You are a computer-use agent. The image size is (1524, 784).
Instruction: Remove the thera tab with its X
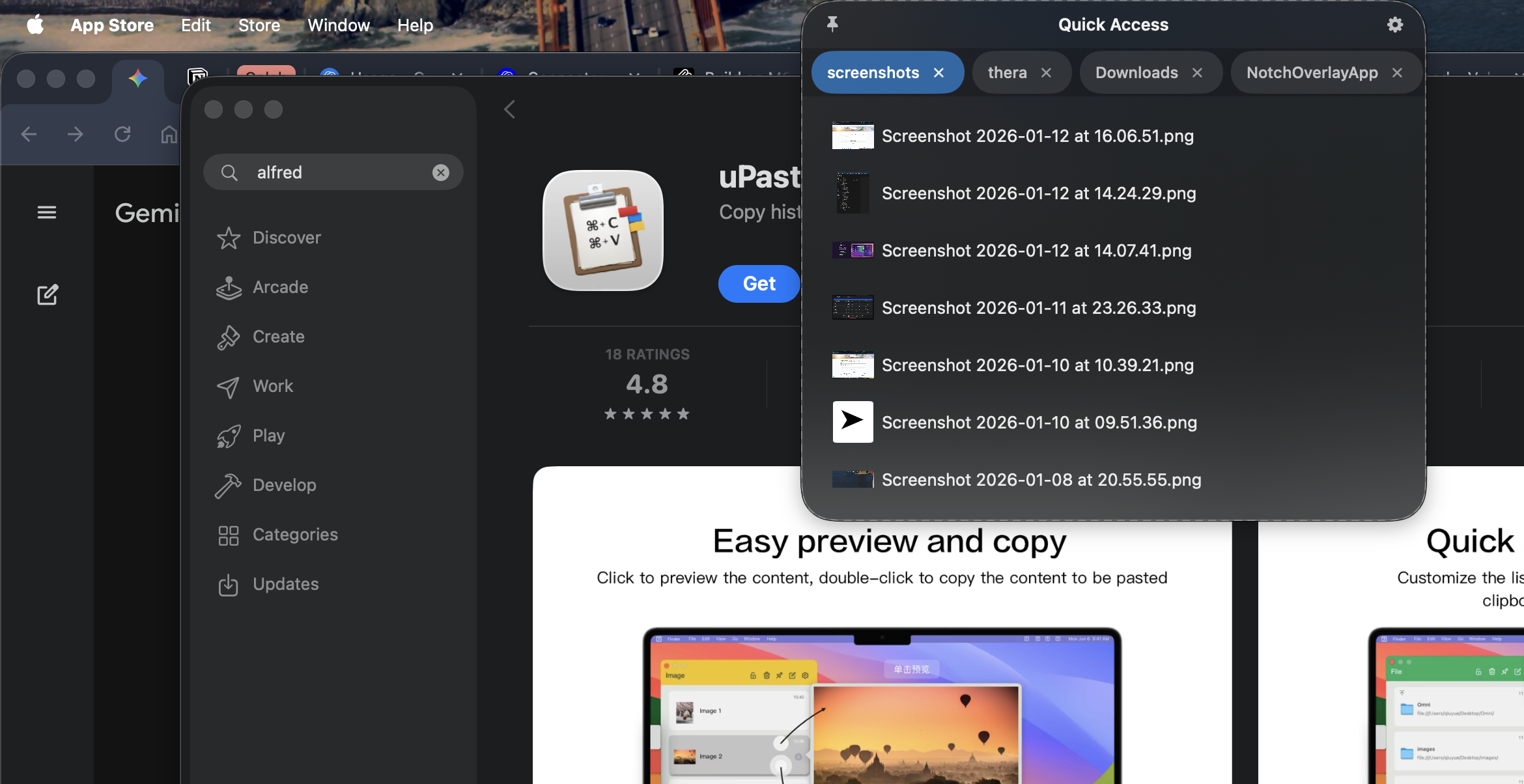point(1046,73)
